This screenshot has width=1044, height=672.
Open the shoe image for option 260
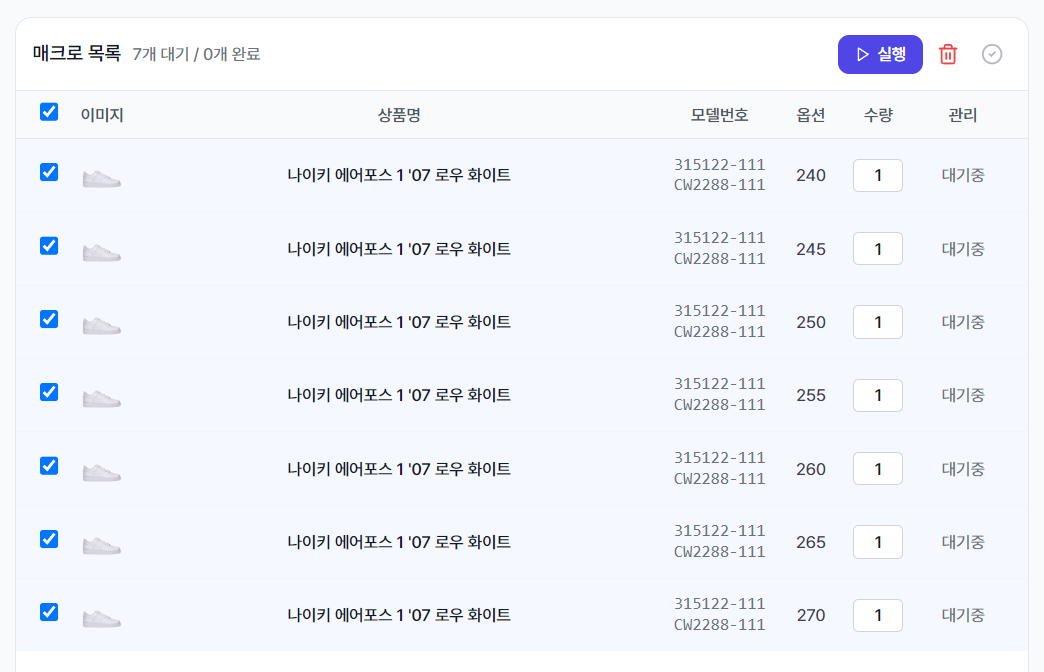click(x=101, y=473)
